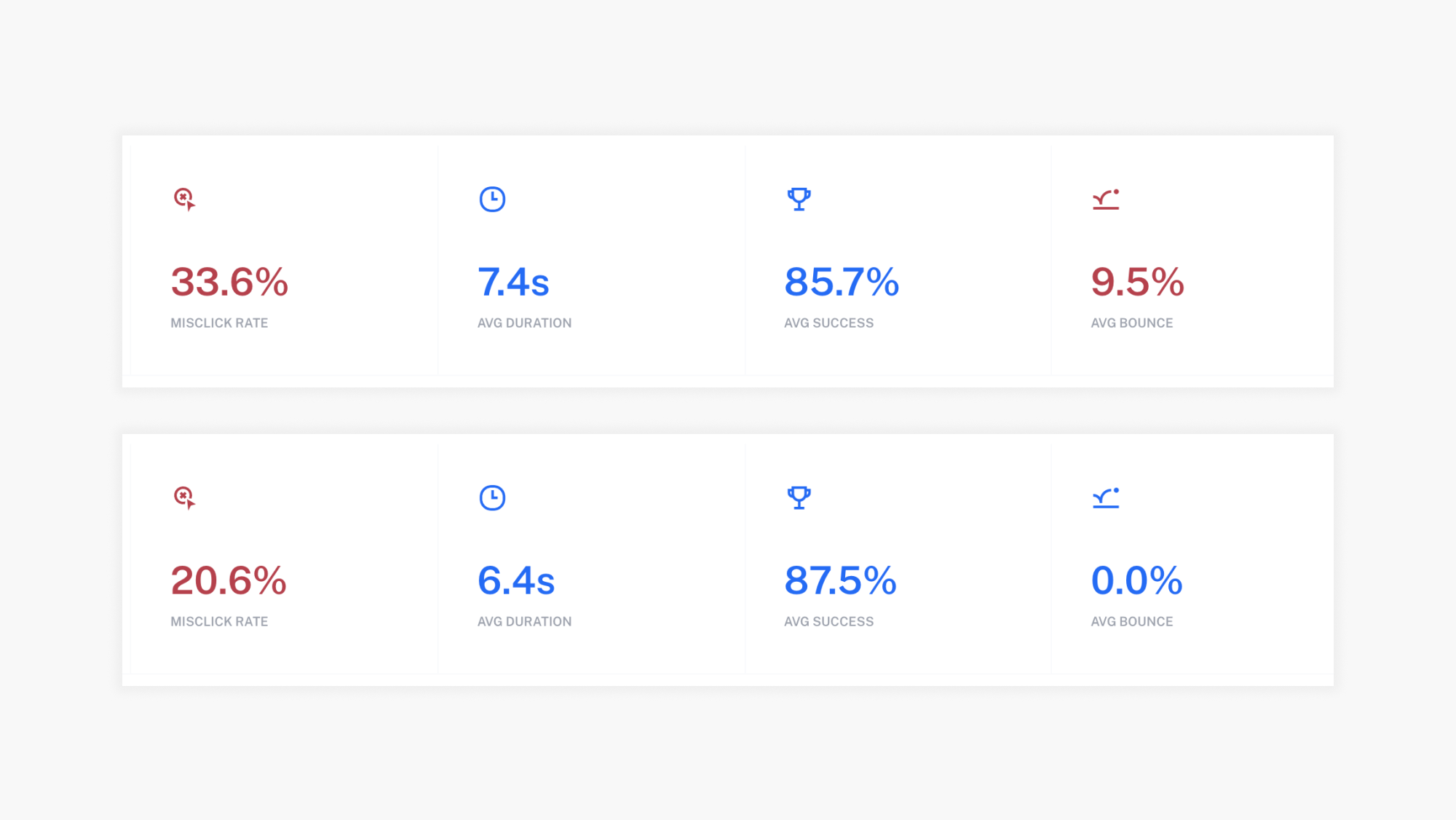Image resolution: width=1456 pixels, height=820 pixels.
Task: Click the misclick icon above 33.6%
Action: pos(184,199)
